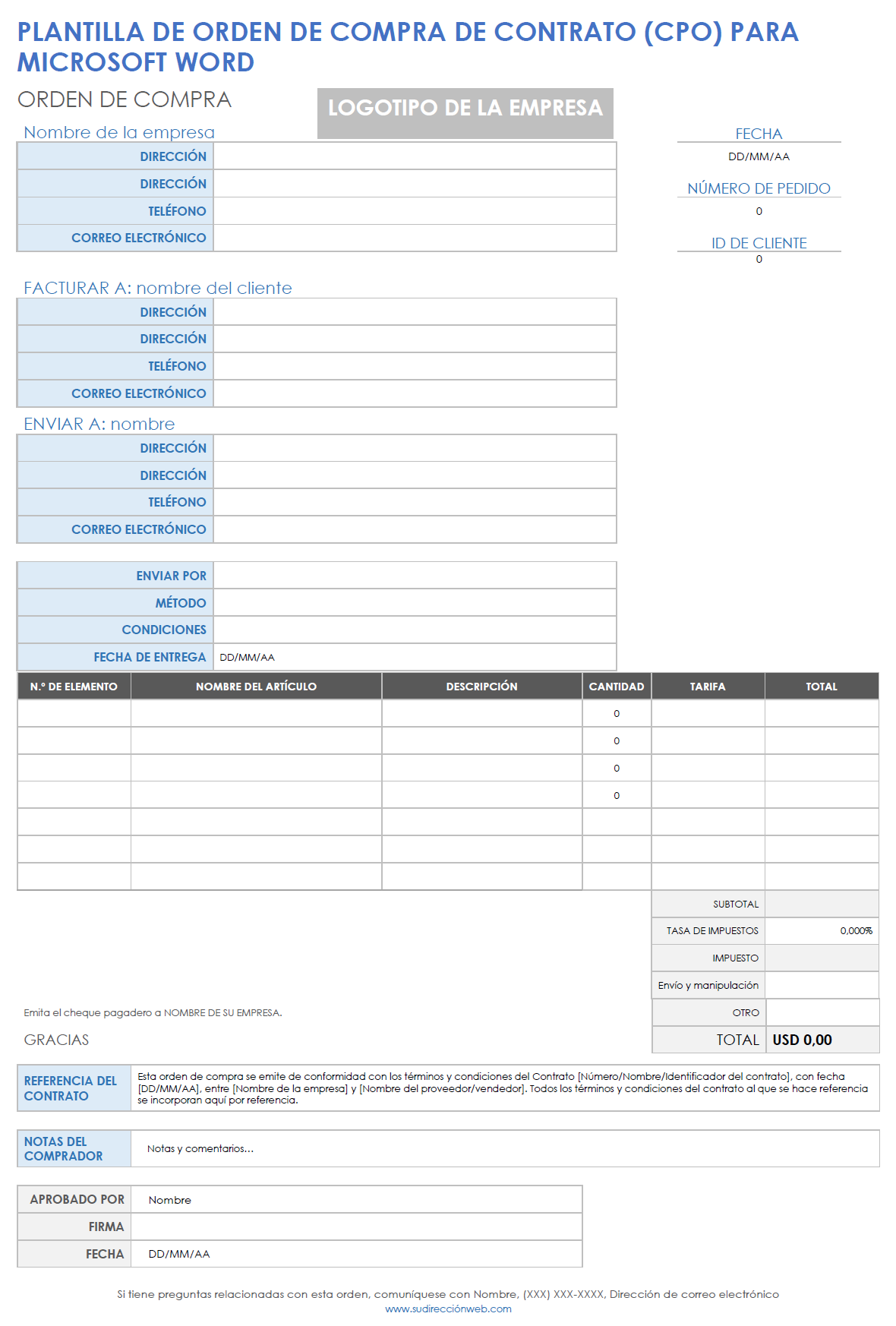Click the 'TASA DE IMPUESTOS' label
Screen dimensions: 896x1326
(712, 930)
